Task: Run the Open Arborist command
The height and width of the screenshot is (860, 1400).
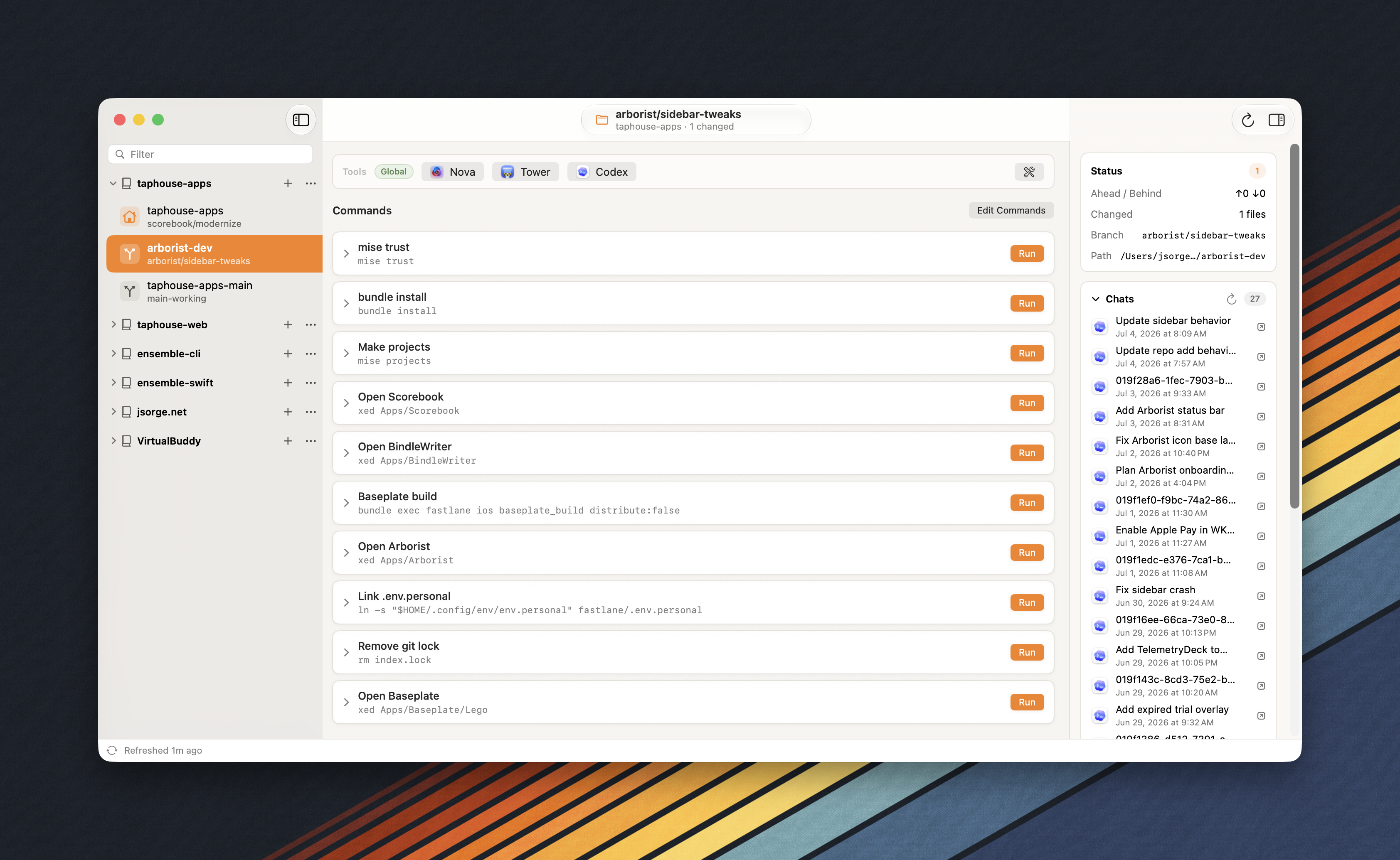Action: coord(1027,553)
